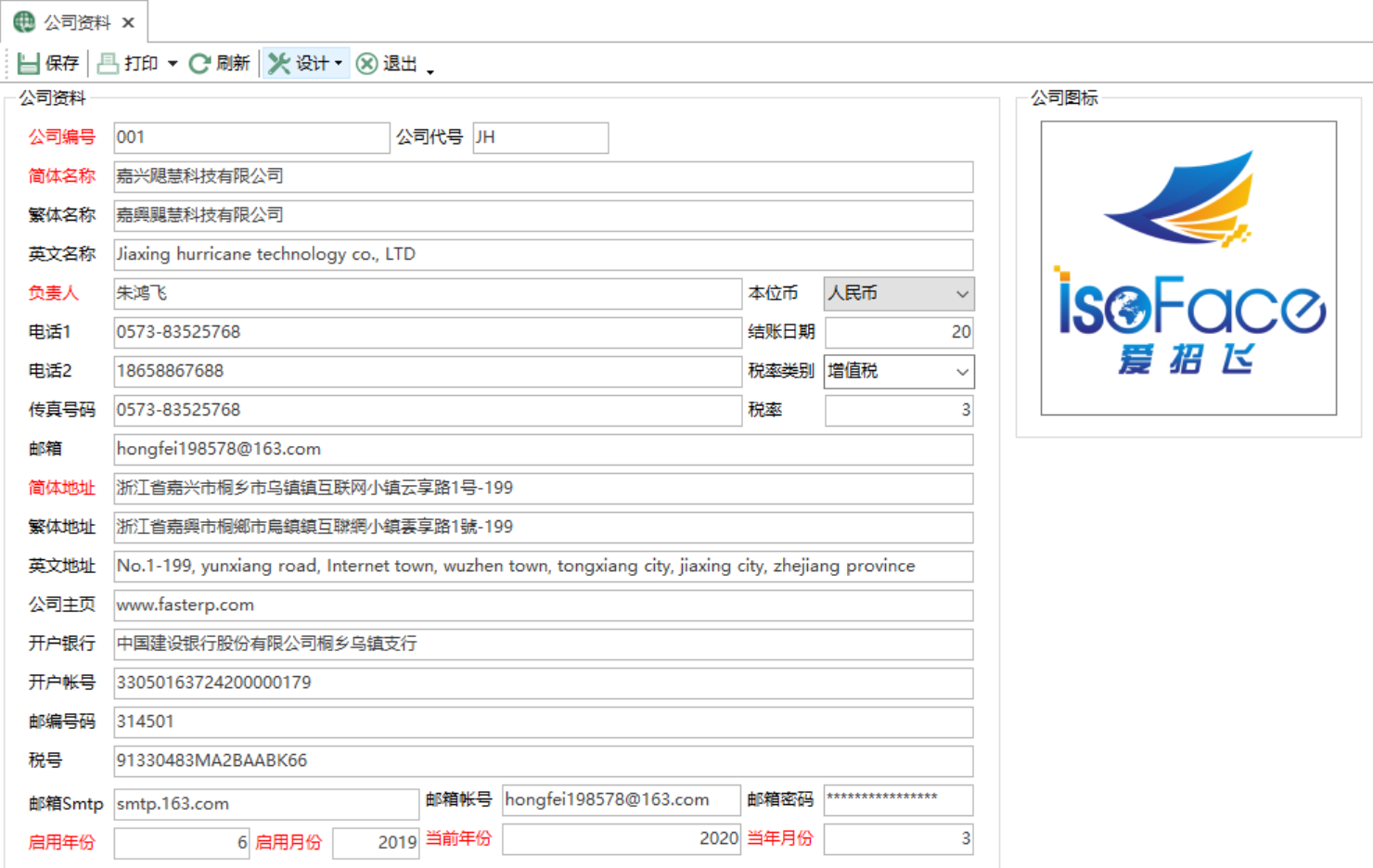The height and width of the screenshot is (868, 1373).
Task: Click the Exit (退出) circled X icon
Action: point(367,63)
